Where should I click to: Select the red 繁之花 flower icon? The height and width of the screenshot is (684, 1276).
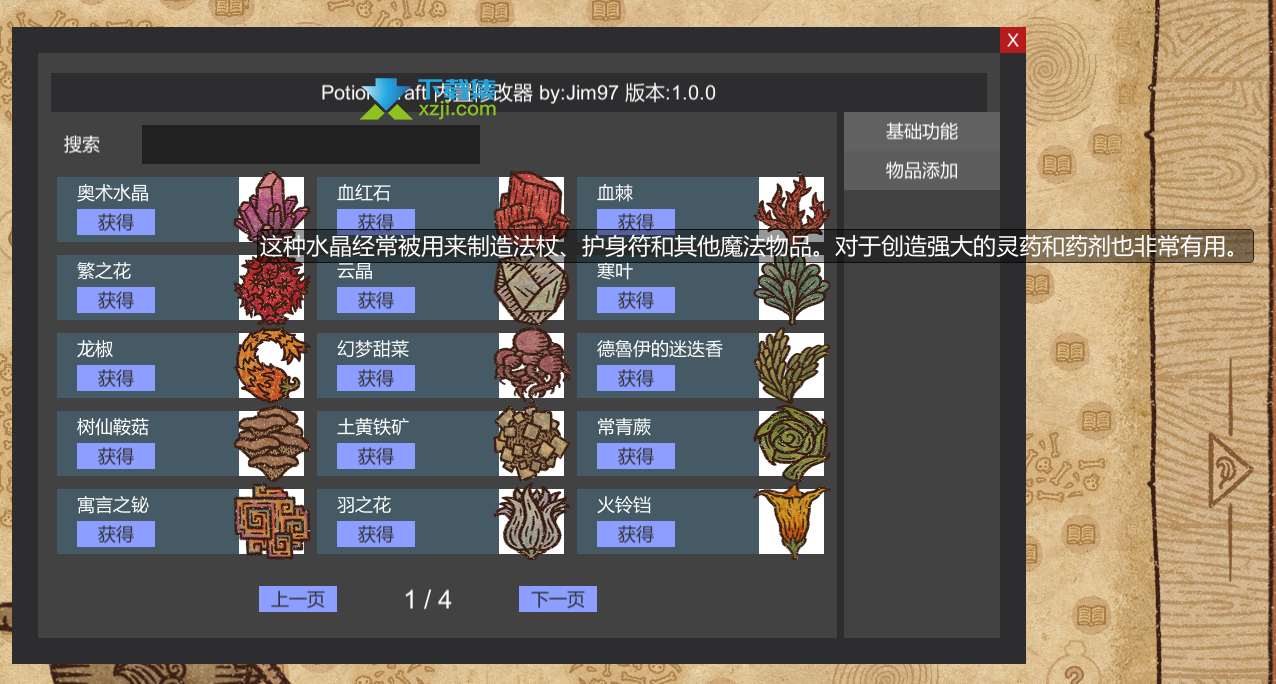click(x=271, y=287)
